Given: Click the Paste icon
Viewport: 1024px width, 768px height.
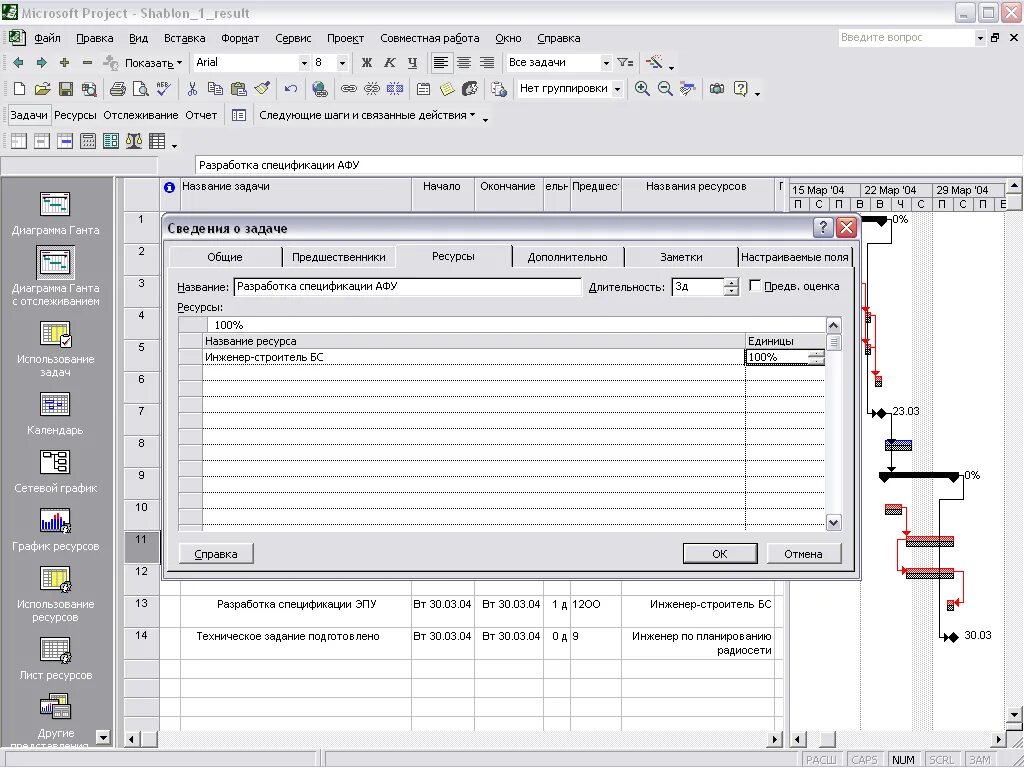Looking at the screenshot, I should tap(238, 89).
